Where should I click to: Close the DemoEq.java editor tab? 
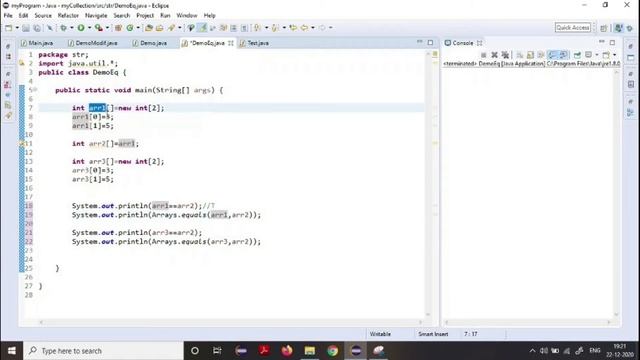pos(231,43)
